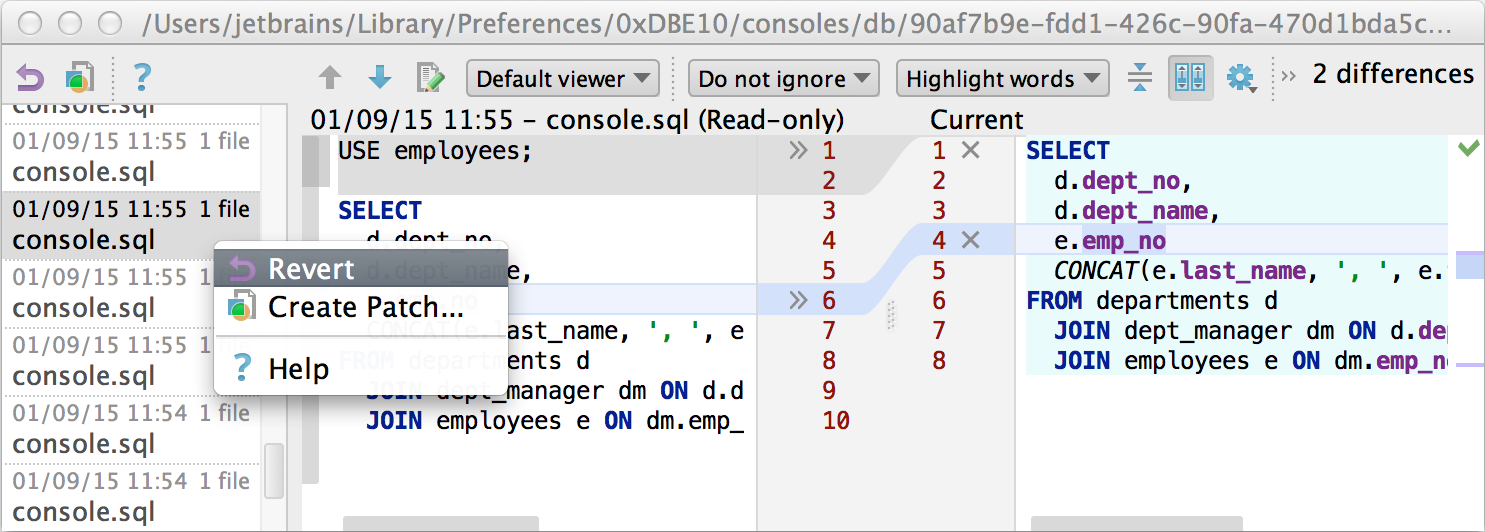Click the history list vertical scrollbar
This screenshot has width=1485, height=532.
point(273,471)
